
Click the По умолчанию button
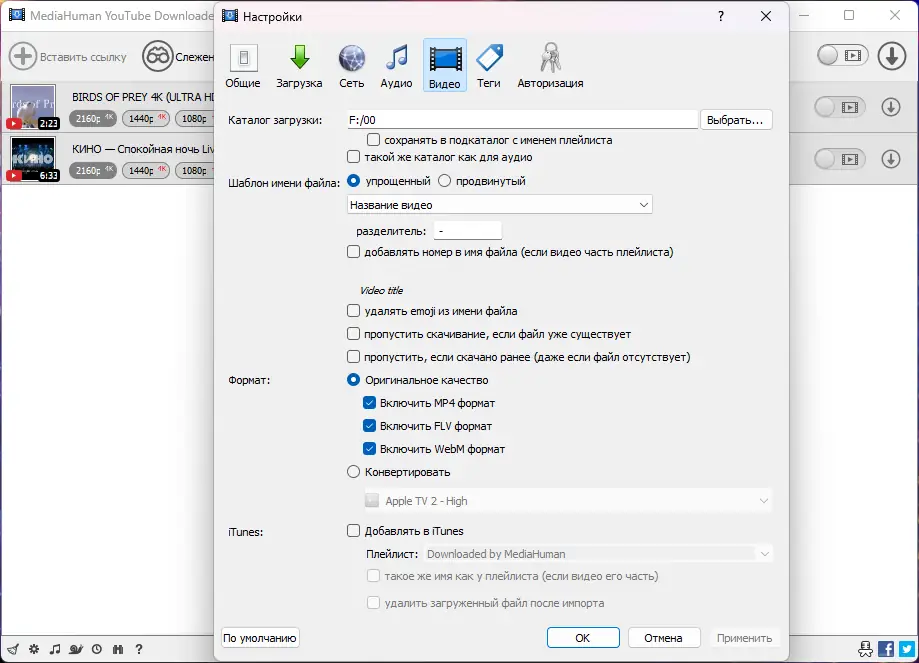pyautogui.click(x=260, y=638)
